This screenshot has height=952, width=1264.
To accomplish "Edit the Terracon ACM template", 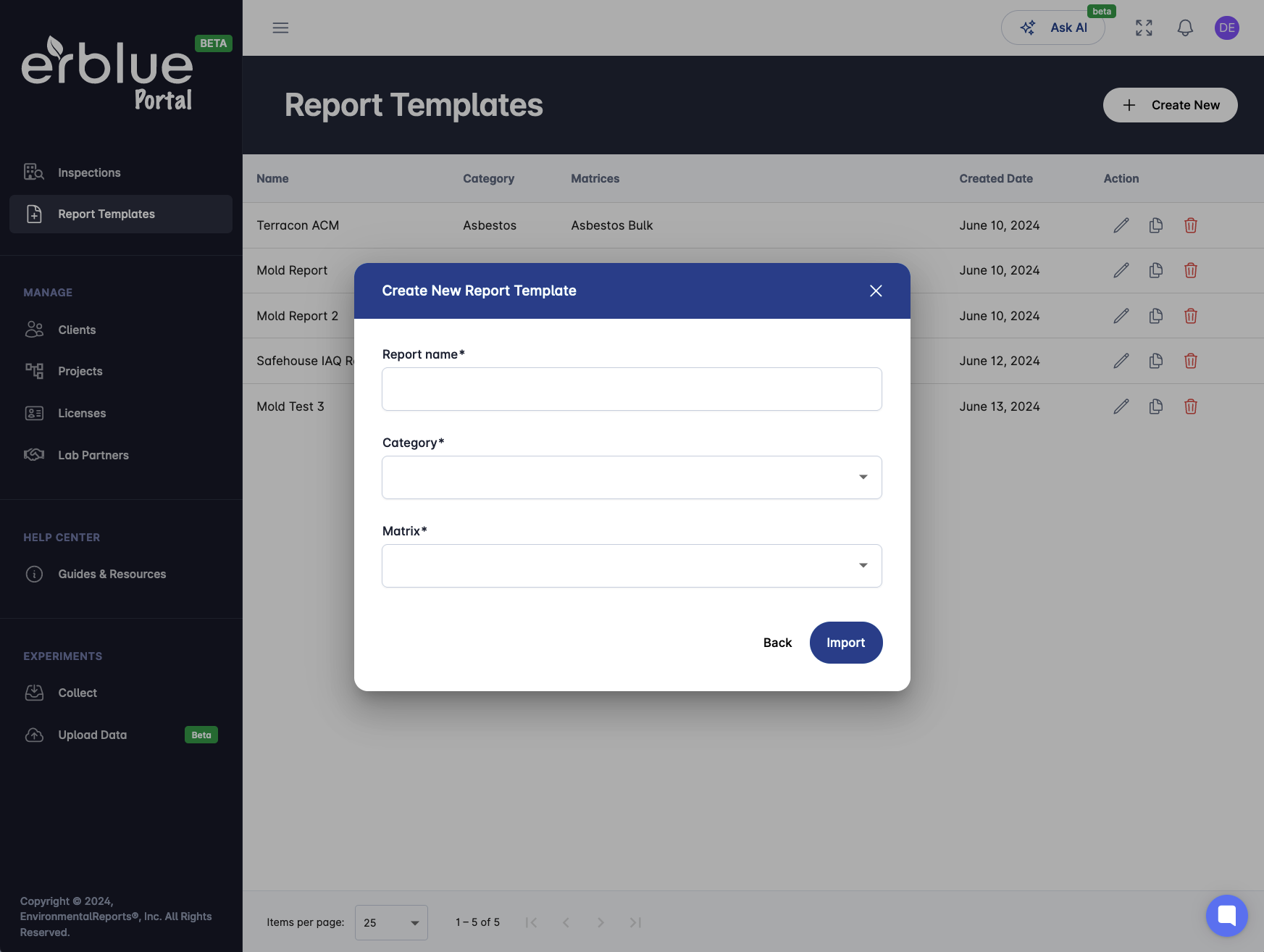I will tap(1121, 225).
